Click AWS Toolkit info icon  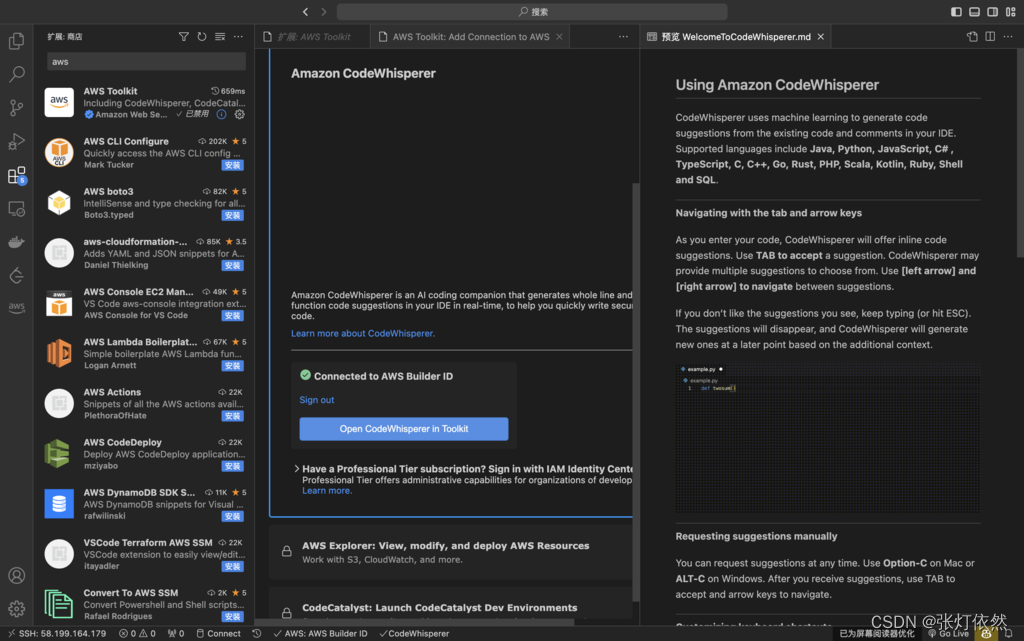[221, 114]
